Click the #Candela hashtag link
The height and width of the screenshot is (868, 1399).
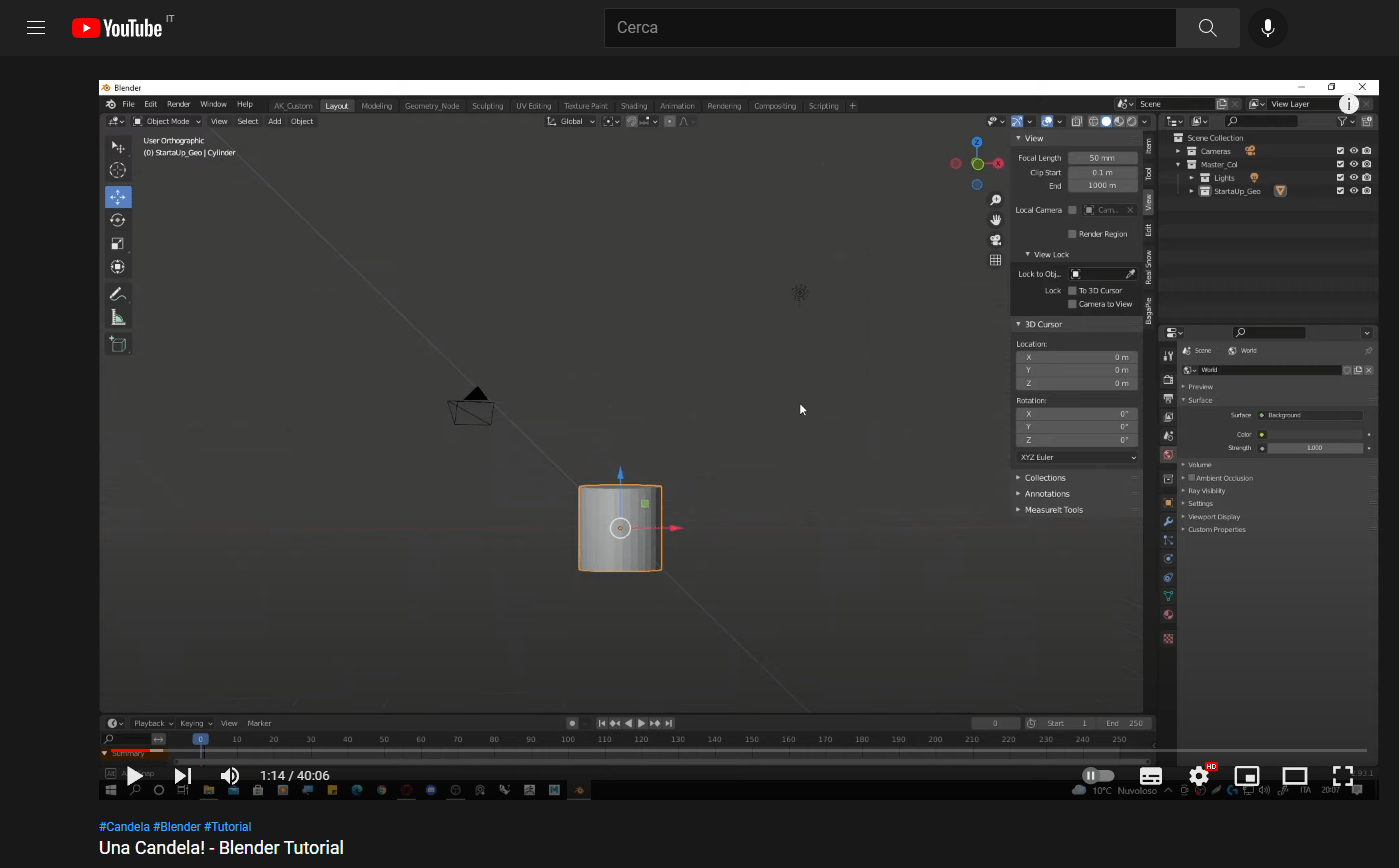[x=124, y=827]
